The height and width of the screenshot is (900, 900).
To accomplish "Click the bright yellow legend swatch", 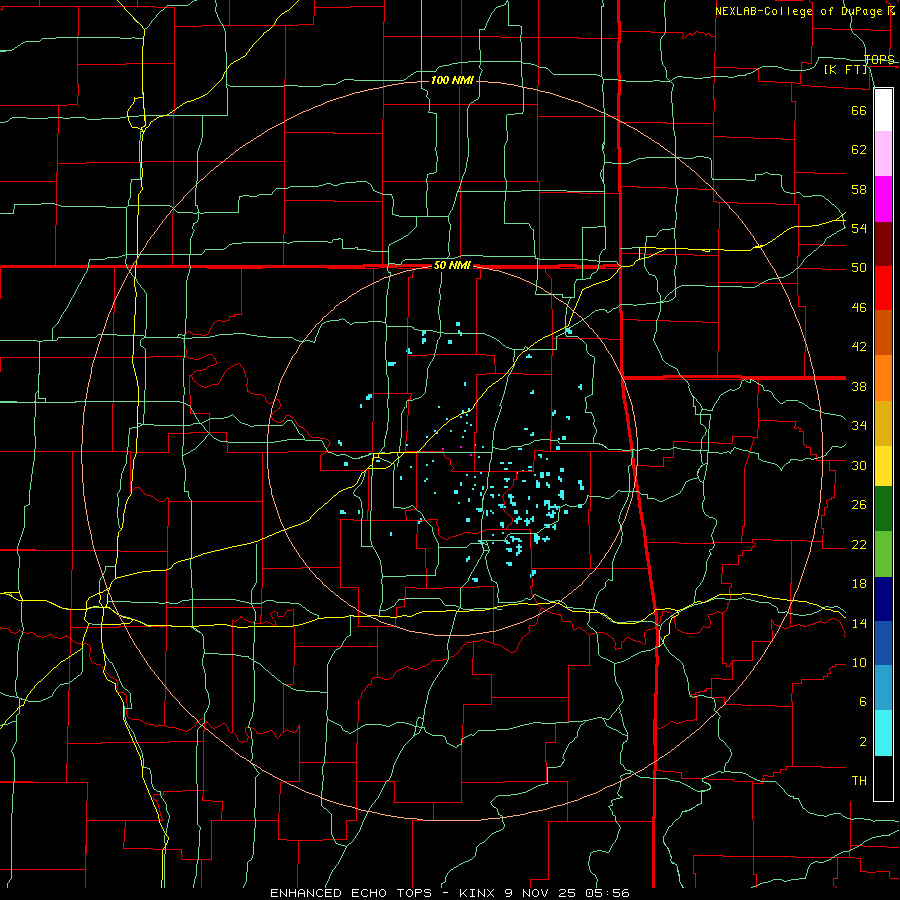I will [883, 466].
